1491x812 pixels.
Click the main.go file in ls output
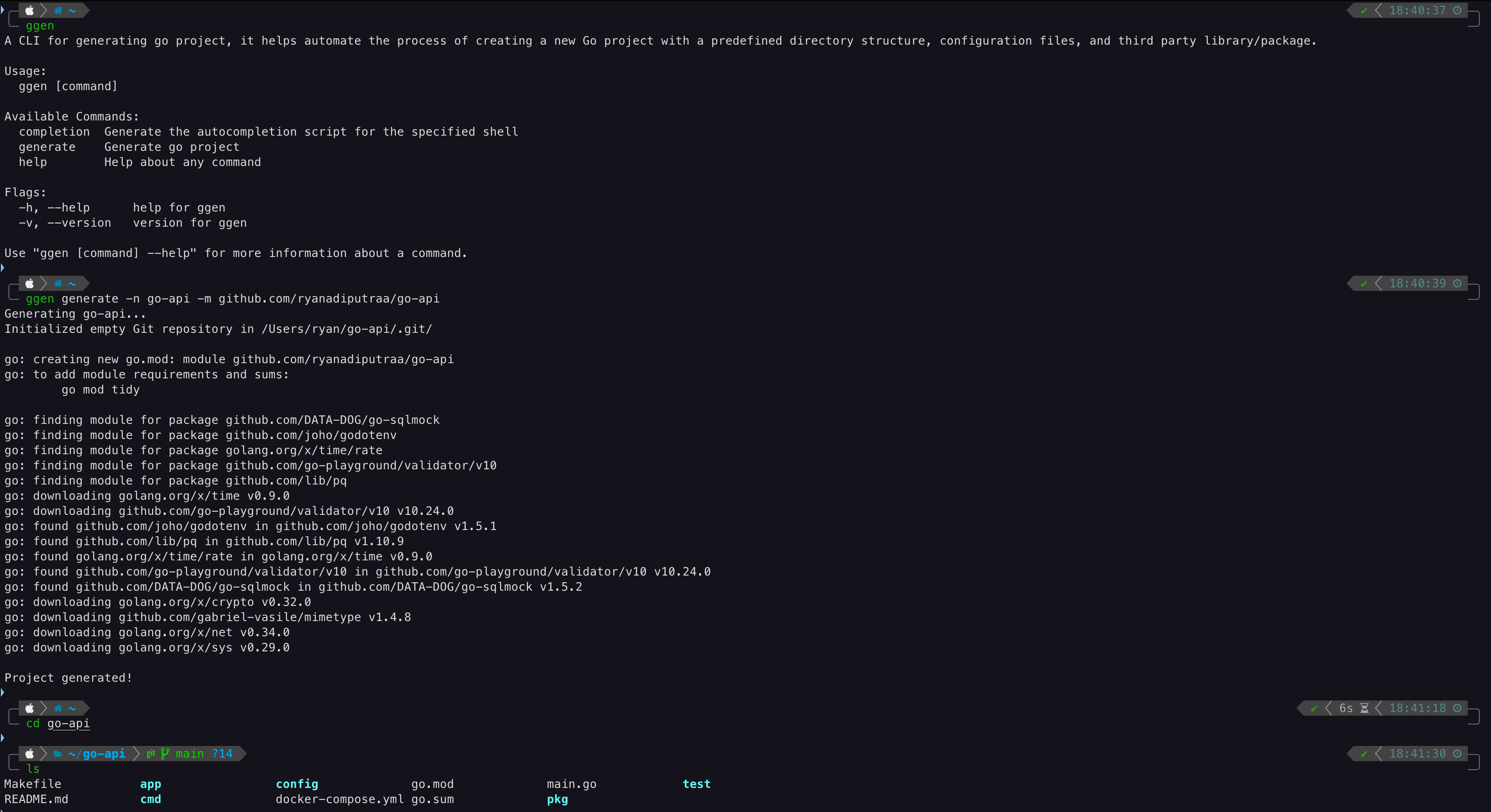[571, 784]
